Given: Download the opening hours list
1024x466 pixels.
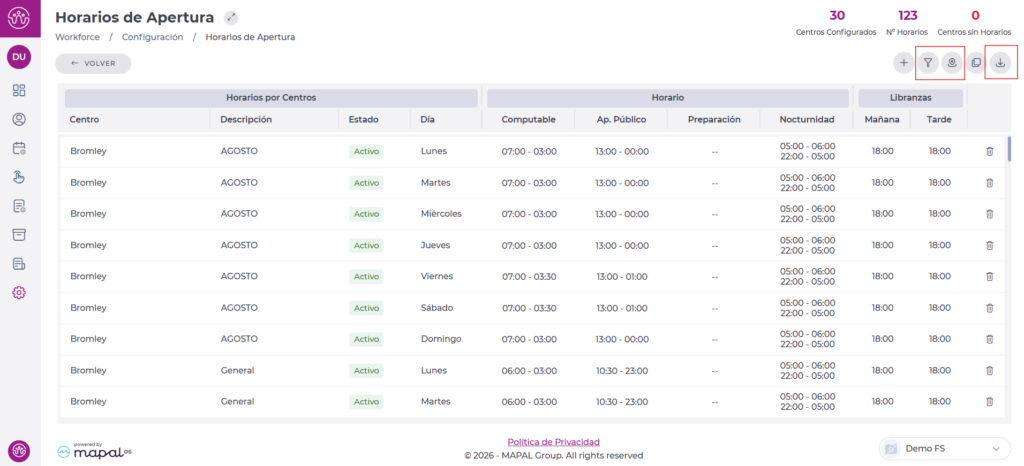Looking at the screenshot, I should pyautogui.click(x=1000, y=63).
